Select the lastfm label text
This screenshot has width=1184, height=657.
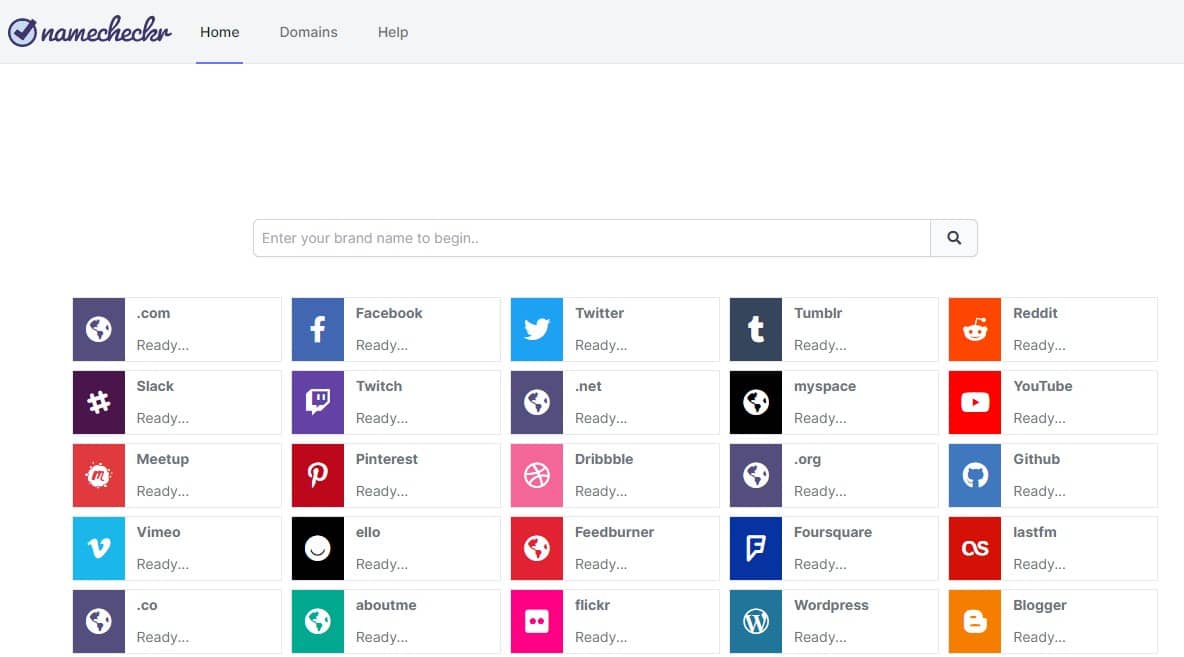coord(1034,532)
